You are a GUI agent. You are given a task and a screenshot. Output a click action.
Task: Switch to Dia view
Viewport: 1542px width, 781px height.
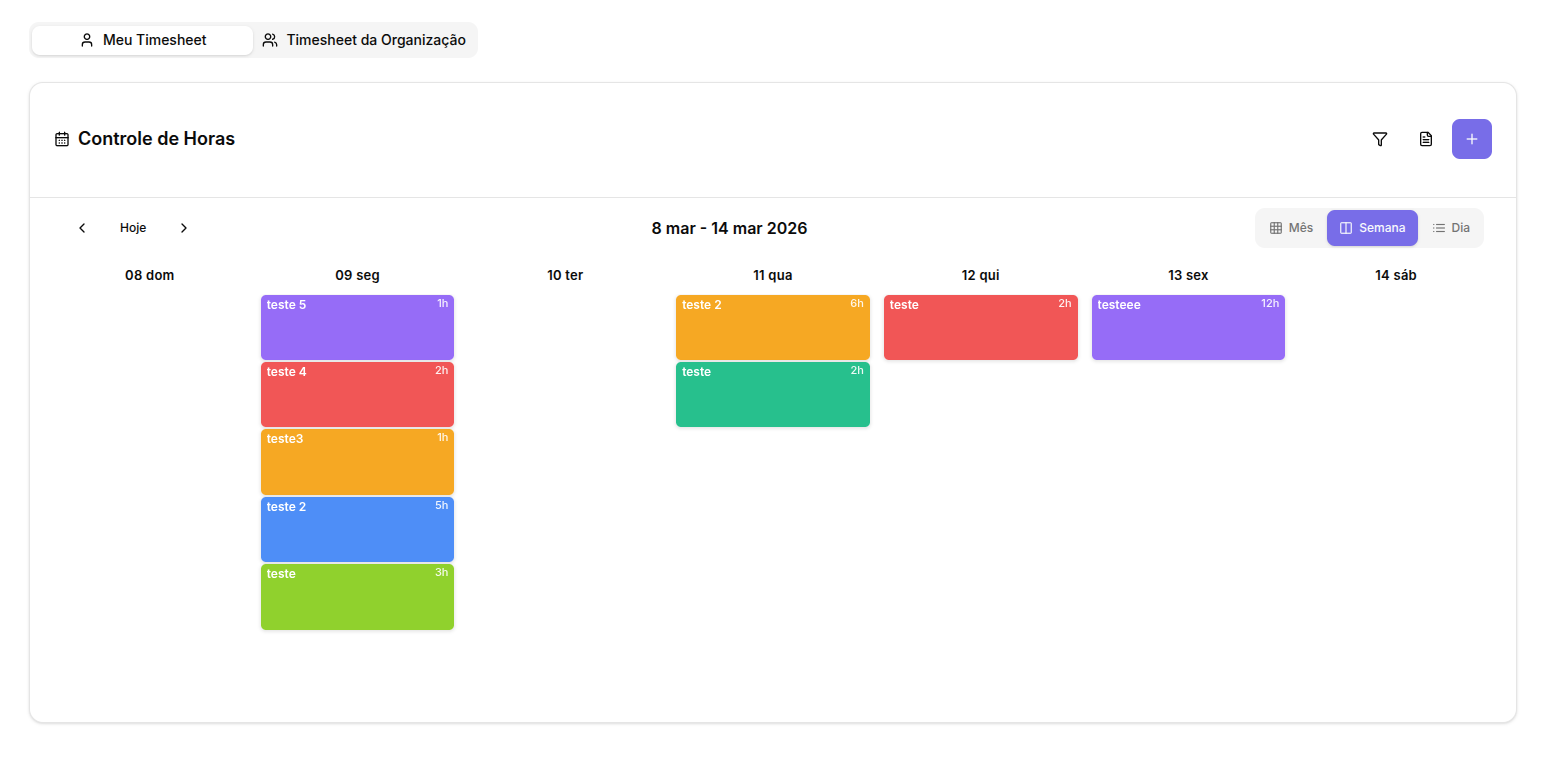pos(1451,228)
